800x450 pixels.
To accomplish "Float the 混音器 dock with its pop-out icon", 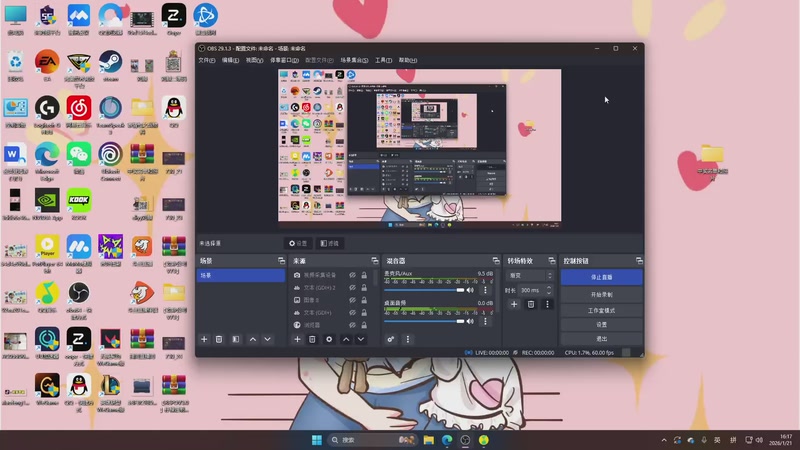I will [x=495, y=261].
